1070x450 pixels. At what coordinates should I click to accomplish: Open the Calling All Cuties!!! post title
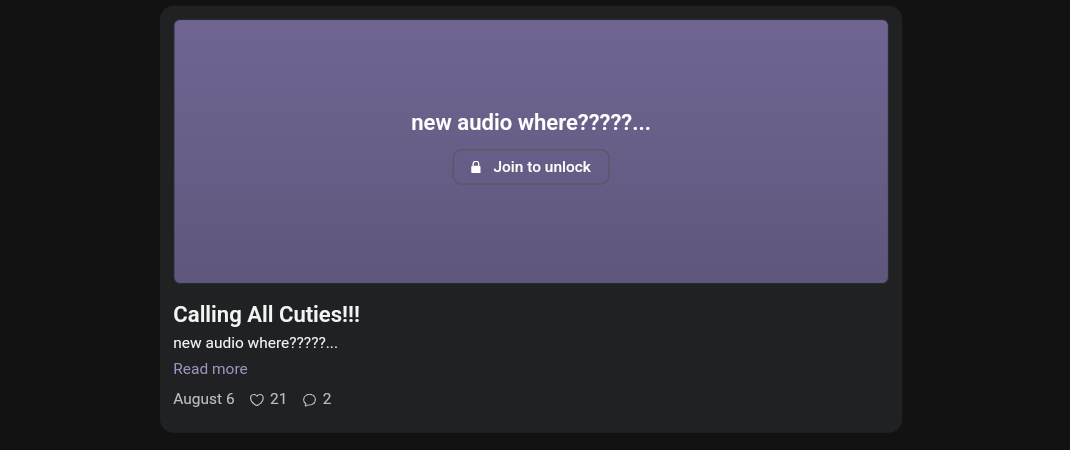266,314
